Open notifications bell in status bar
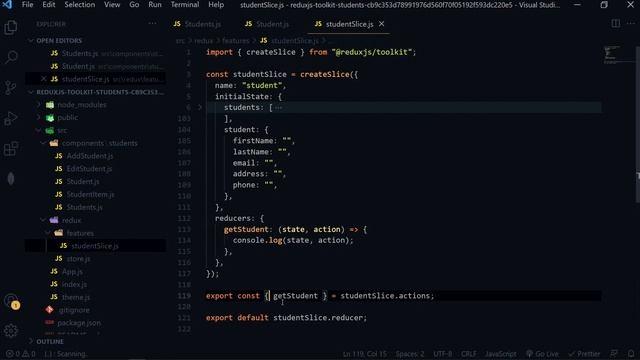Image resolution: width=640 pixels, height=360 pixels. 631,354
